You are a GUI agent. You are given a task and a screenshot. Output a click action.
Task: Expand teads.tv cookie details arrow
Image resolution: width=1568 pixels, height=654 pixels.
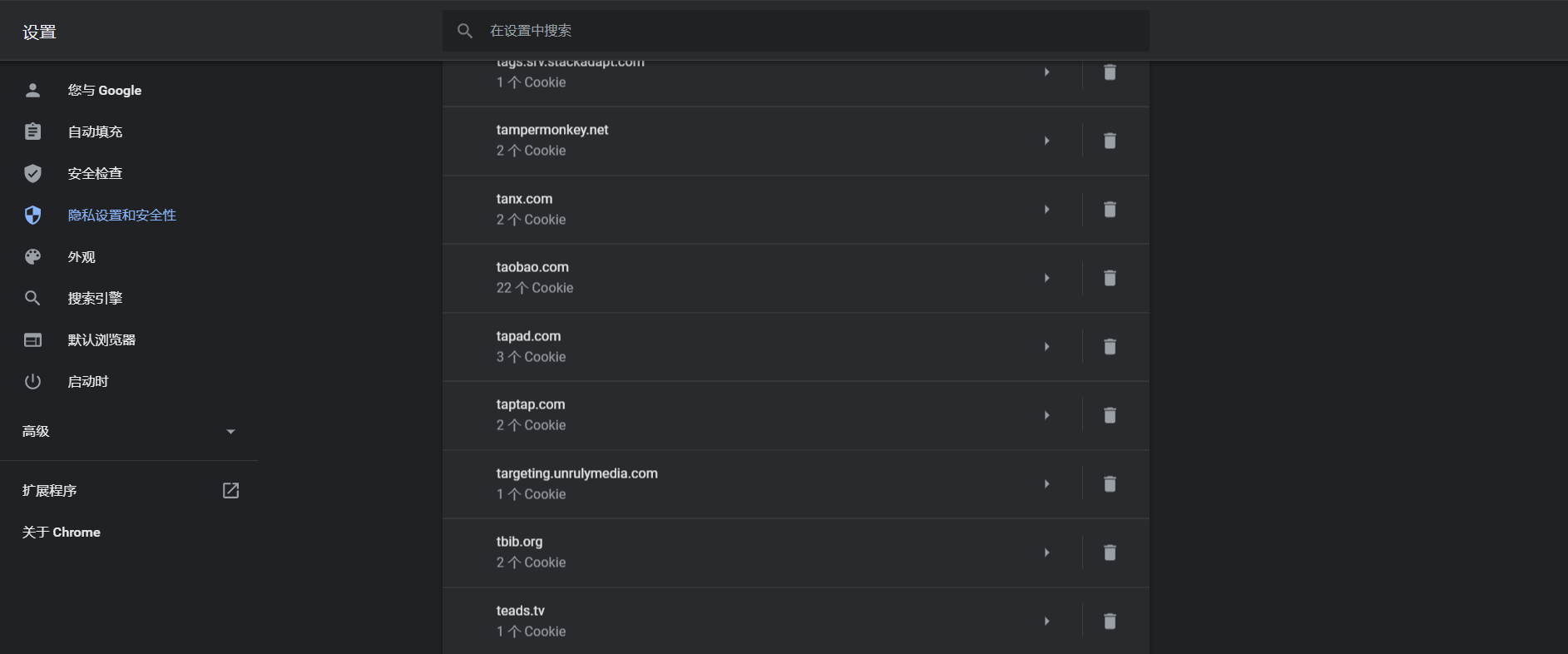coord(1047,622)
